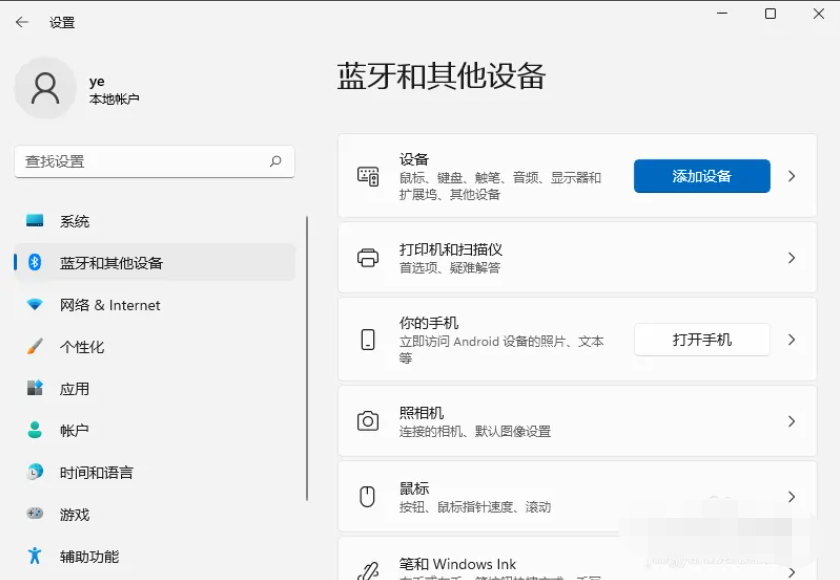Click the 系统 monitor icon
This screenshot has width=840, height=580.
pos(35,221)
